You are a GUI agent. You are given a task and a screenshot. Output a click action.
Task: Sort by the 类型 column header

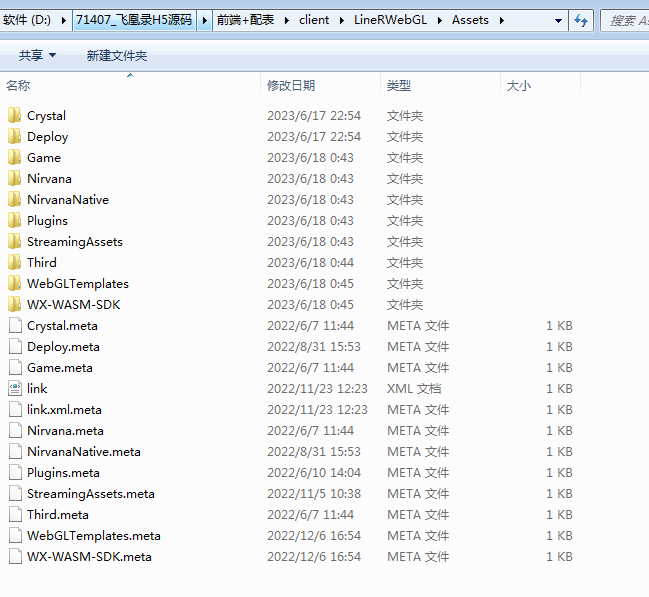point(399,86)
